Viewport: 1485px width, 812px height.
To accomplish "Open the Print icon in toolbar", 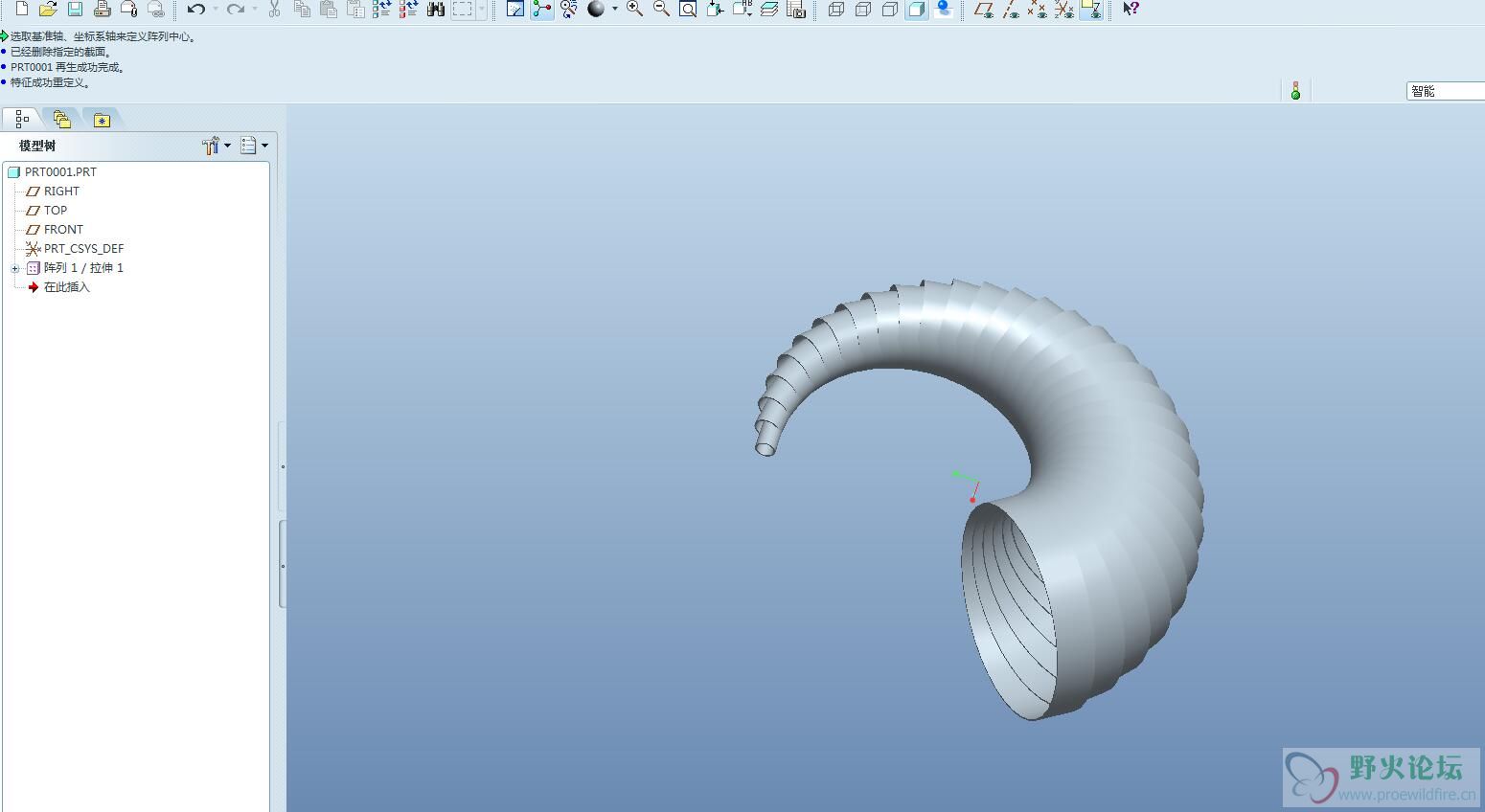I will point(102,10).
